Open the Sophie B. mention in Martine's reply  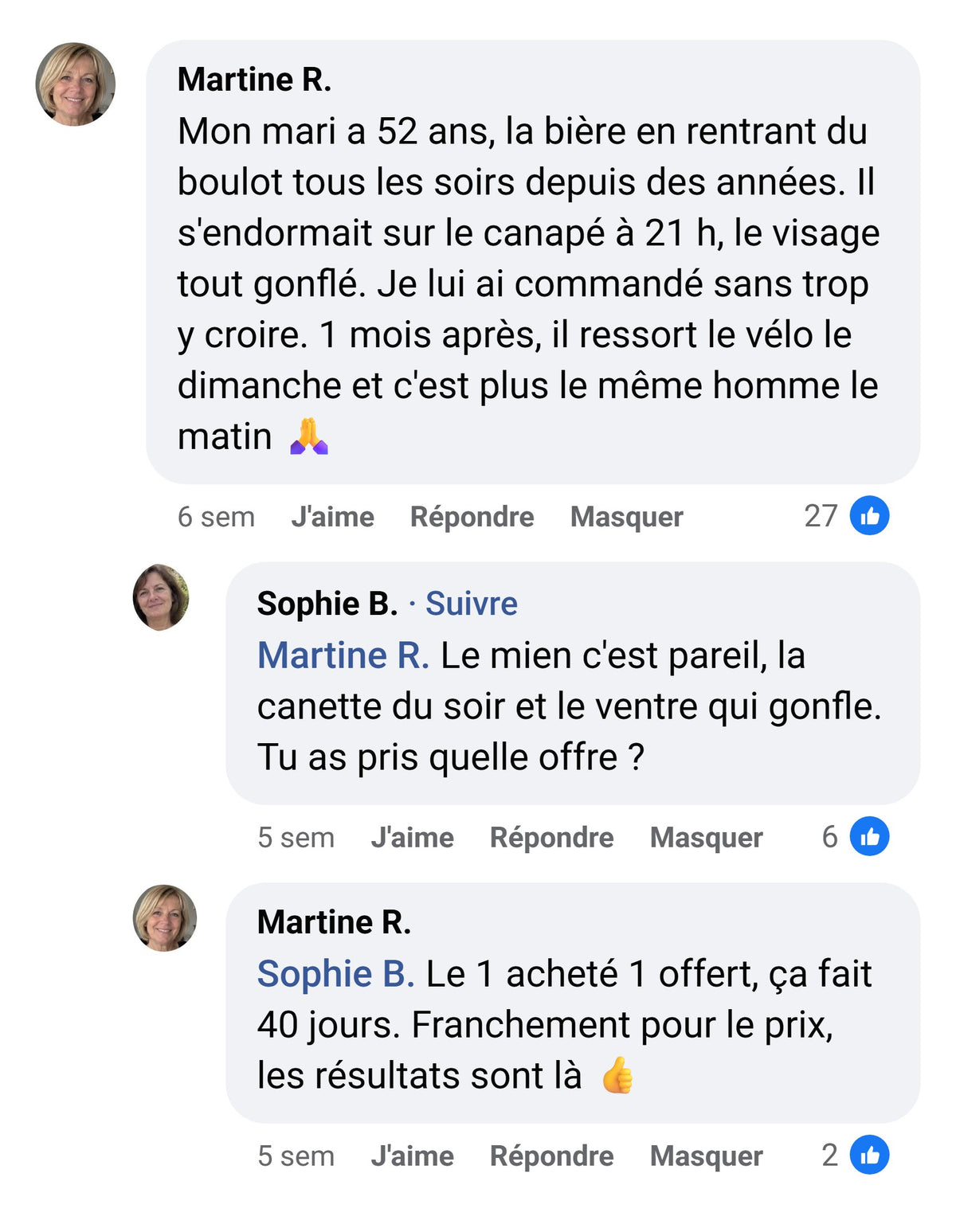tap(335, 974)
